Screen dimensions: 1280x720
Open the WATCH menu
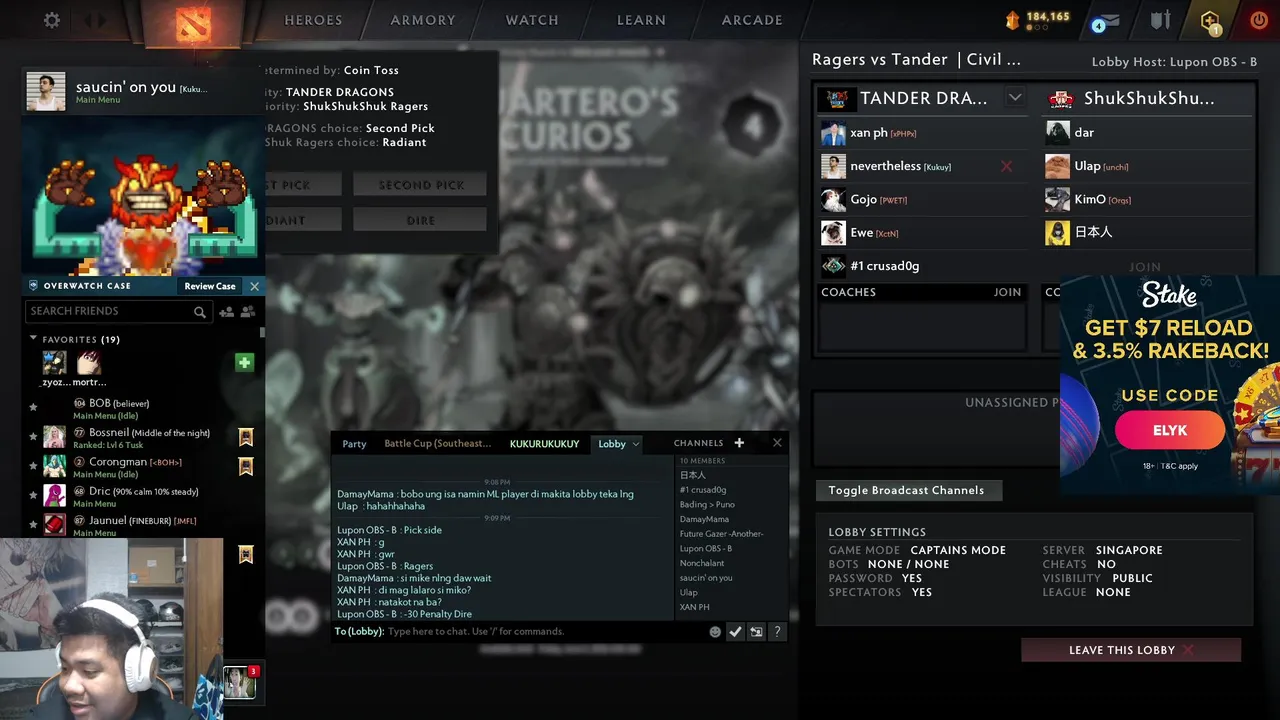(532, 20)
